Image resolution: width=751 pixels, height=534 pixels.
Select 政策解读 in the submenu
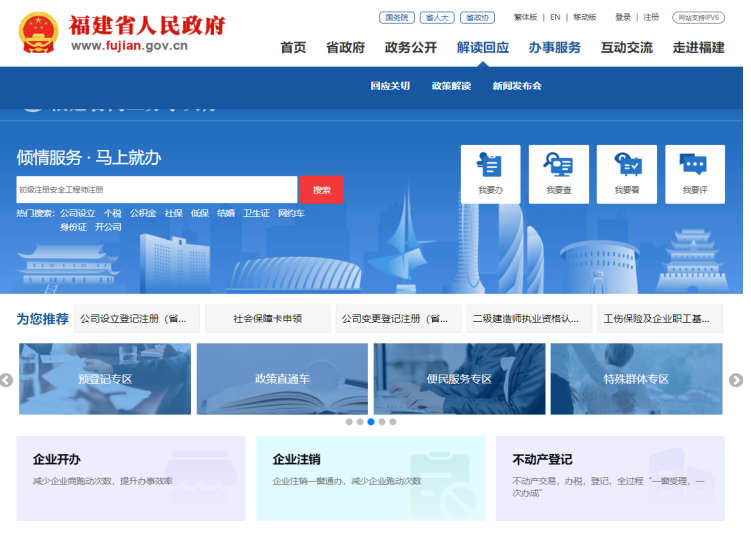[451, 86]
